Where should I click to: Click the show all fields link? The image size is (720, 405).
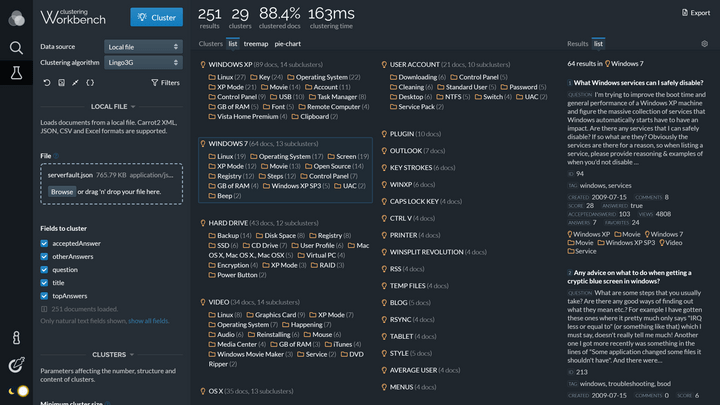[148, 321]
